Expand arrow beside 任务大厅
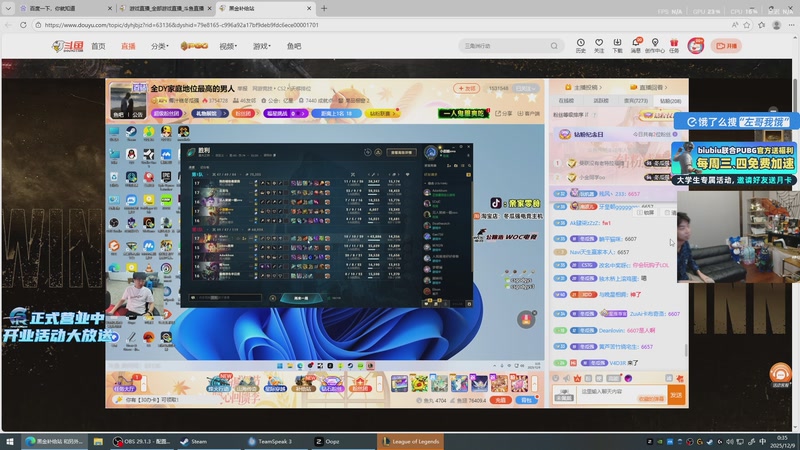The height and width of the screenshot is (450, 800). click(143, 383)
